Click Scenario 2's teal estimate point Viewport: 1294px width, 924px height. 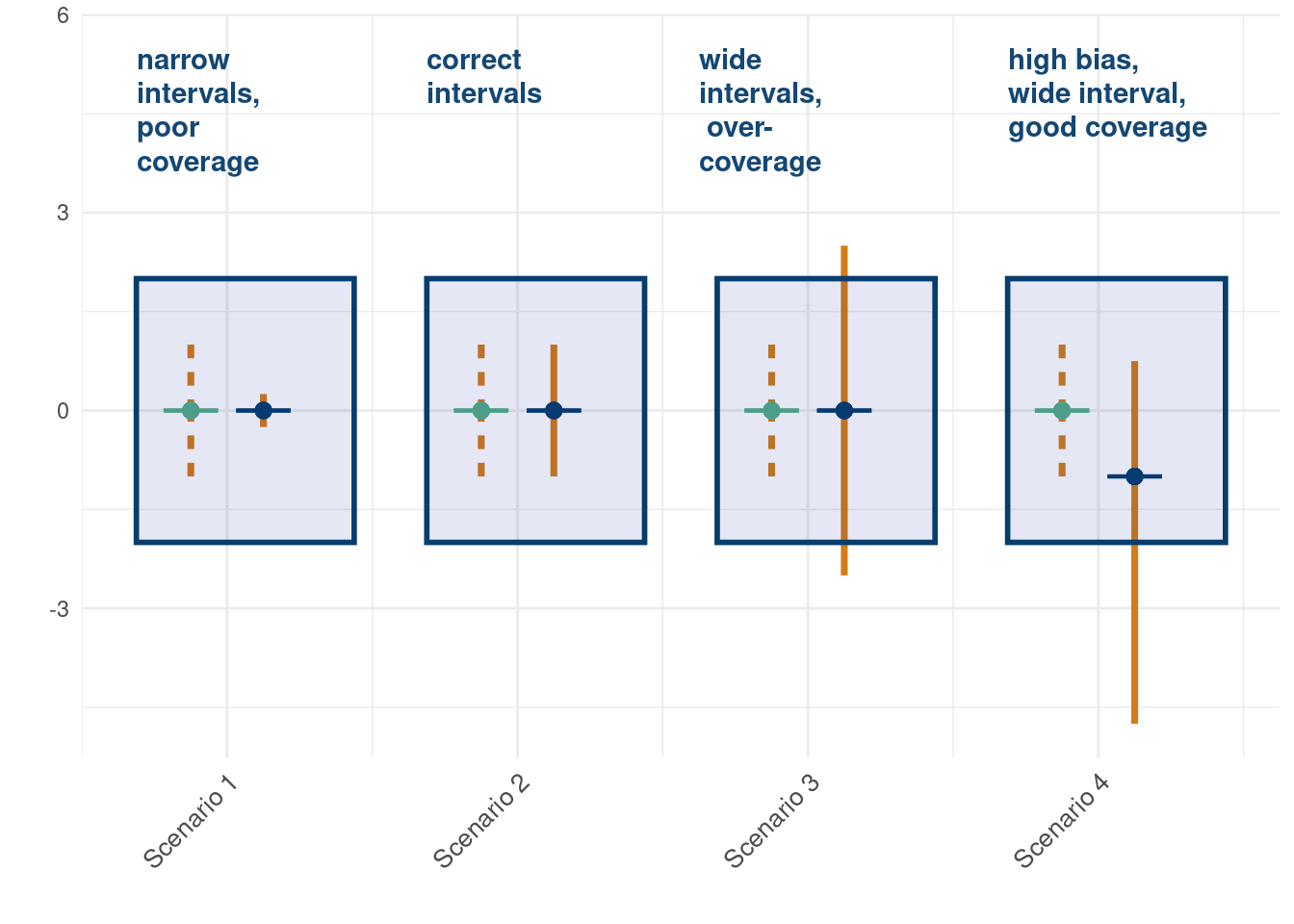[x=481, y=411]
